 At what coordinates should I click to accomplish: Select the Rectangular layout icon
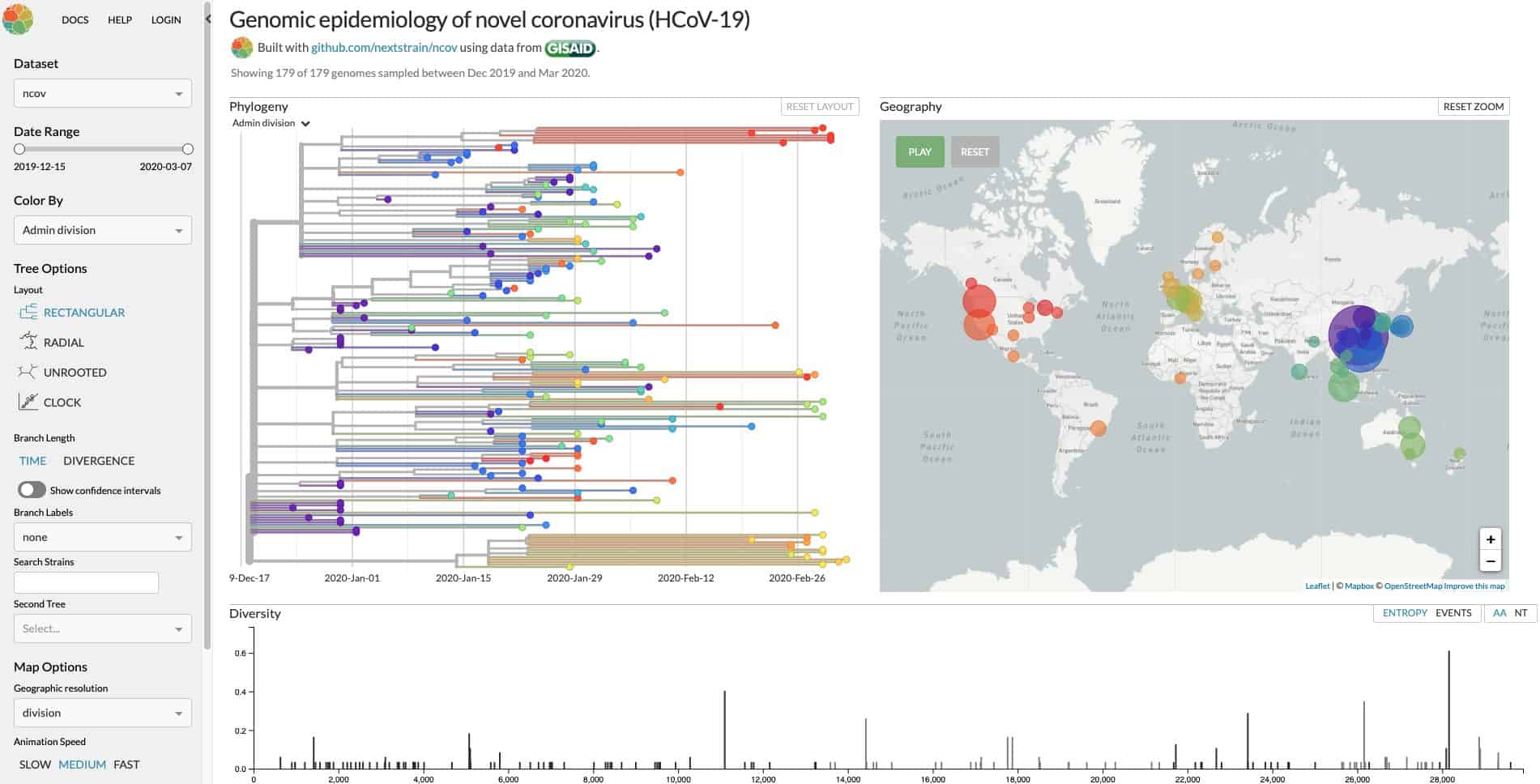(x=28, y=313)
